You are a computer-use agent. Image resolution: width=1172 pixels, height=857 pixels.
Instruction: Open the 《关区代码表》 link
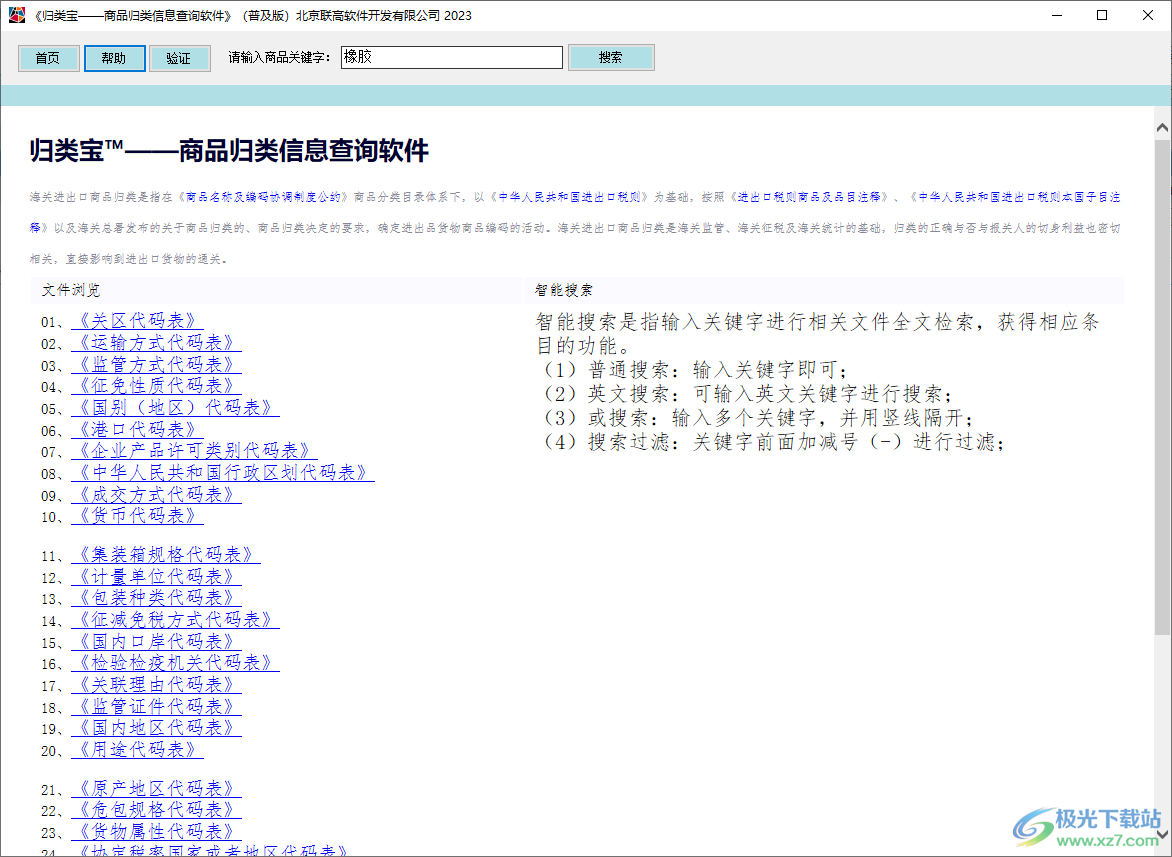pyautogui.click(x=137, y=321)
